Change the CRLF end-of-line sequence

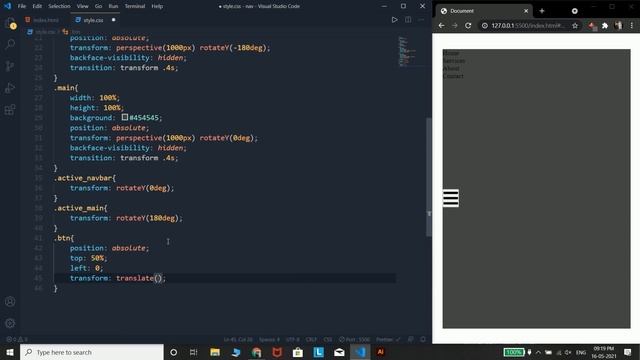[311, 339]
